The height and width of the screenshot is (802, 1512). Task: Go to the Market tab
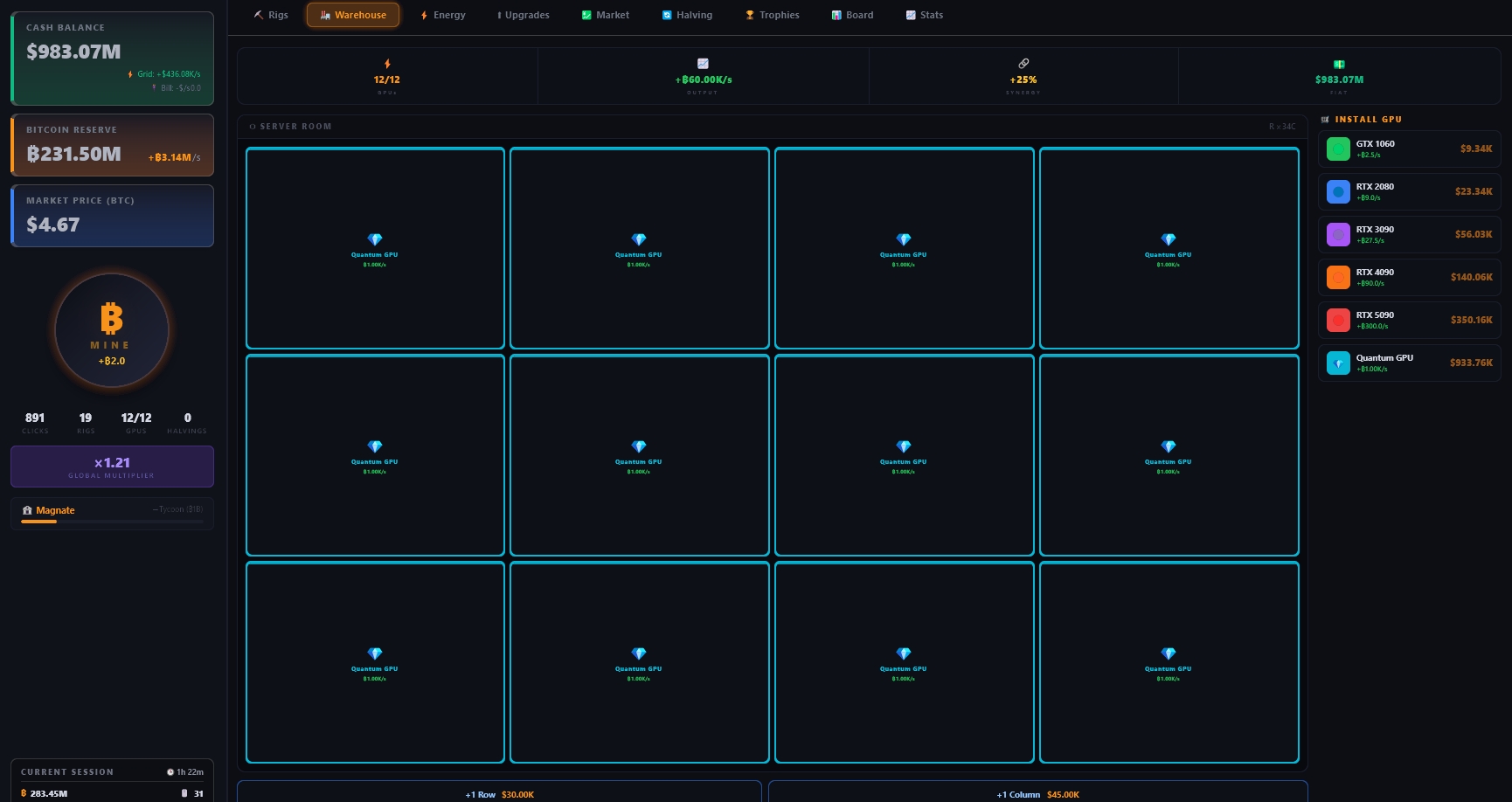pos(605,15)
